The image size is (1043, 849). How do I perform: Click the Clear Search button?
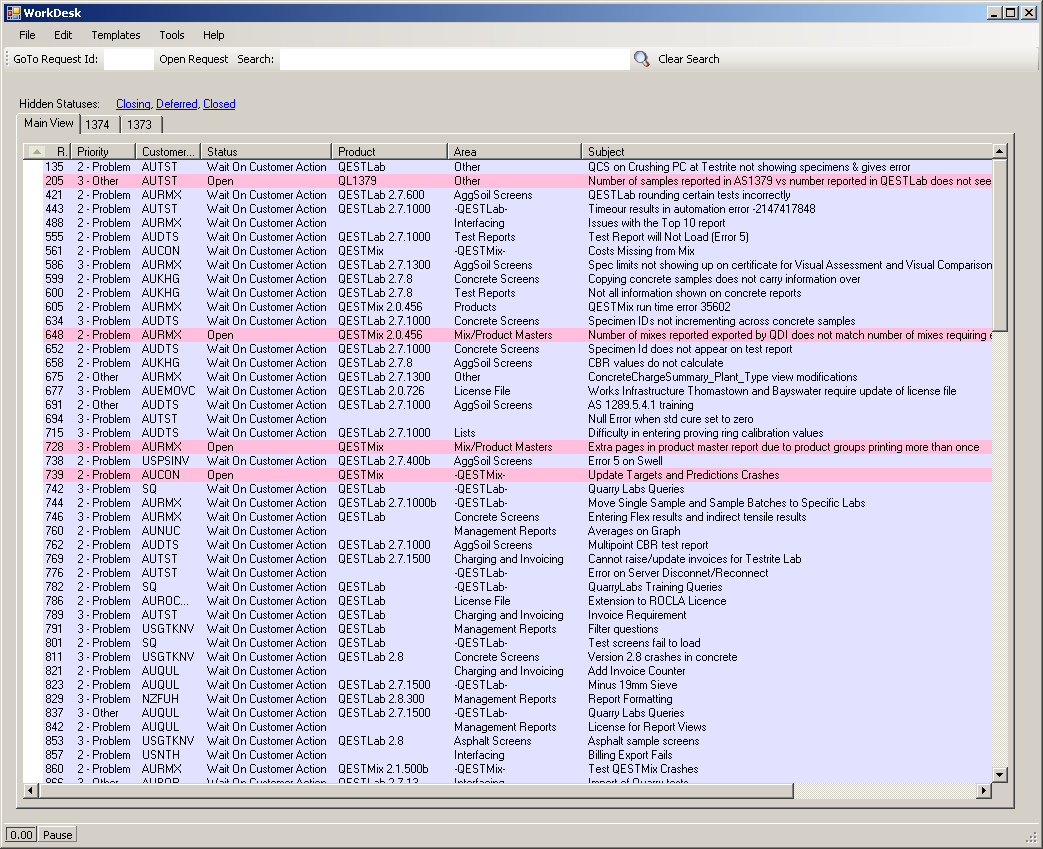pos(688,59)
